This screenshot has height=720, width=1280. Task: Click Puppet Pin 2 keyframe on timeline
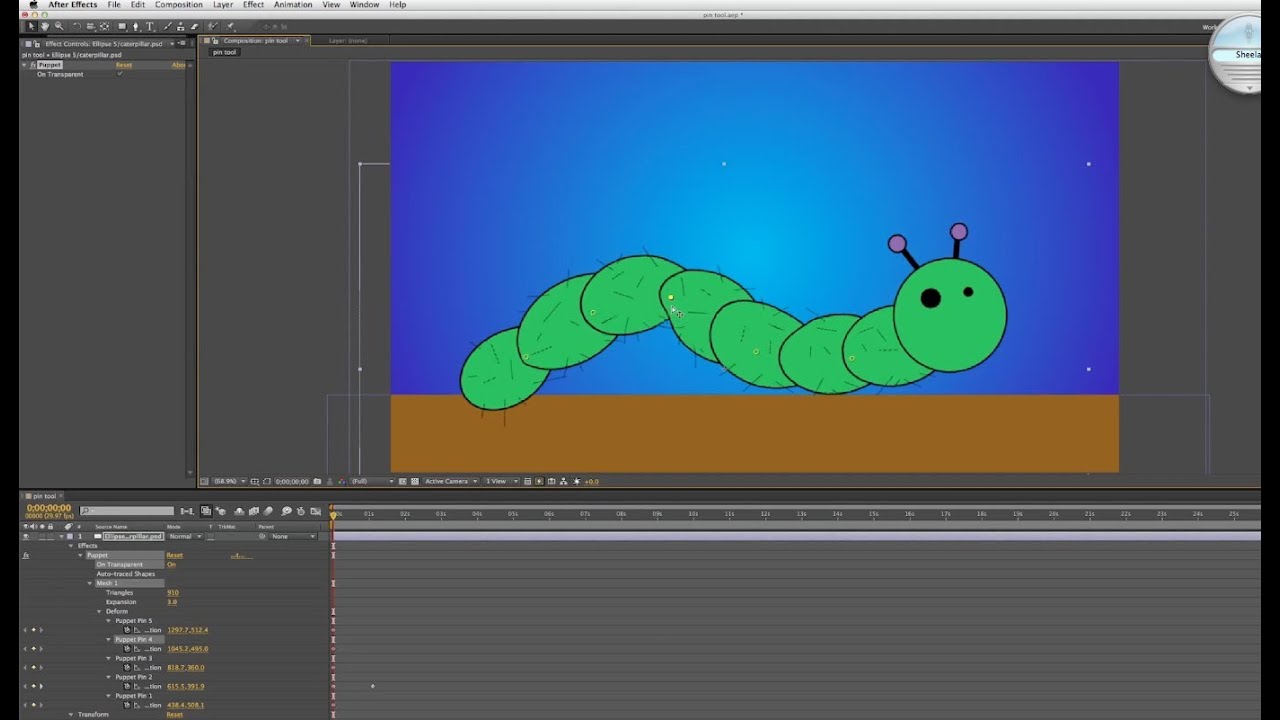373,686
